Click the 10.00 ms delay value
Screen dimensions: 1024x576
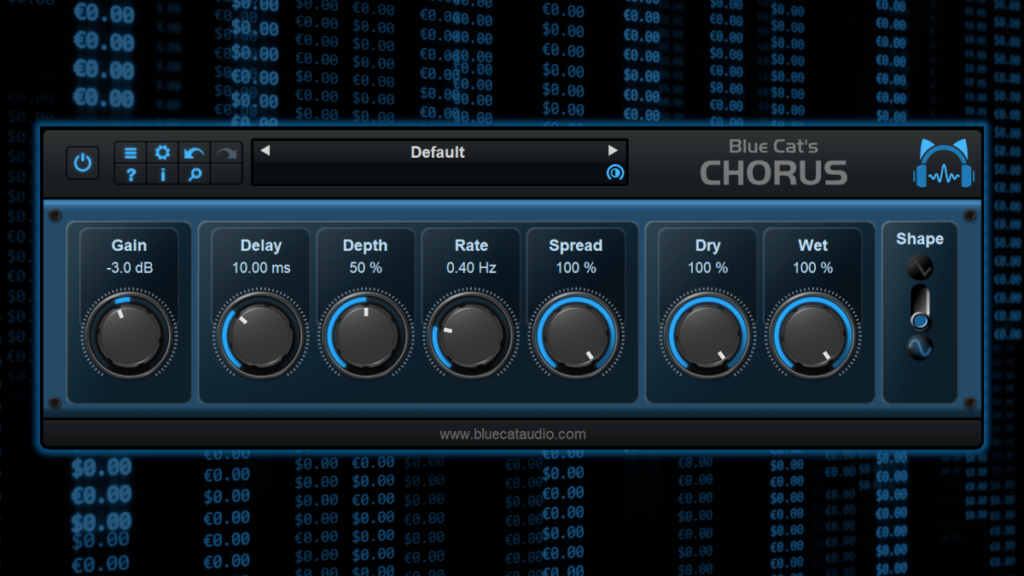261,268
